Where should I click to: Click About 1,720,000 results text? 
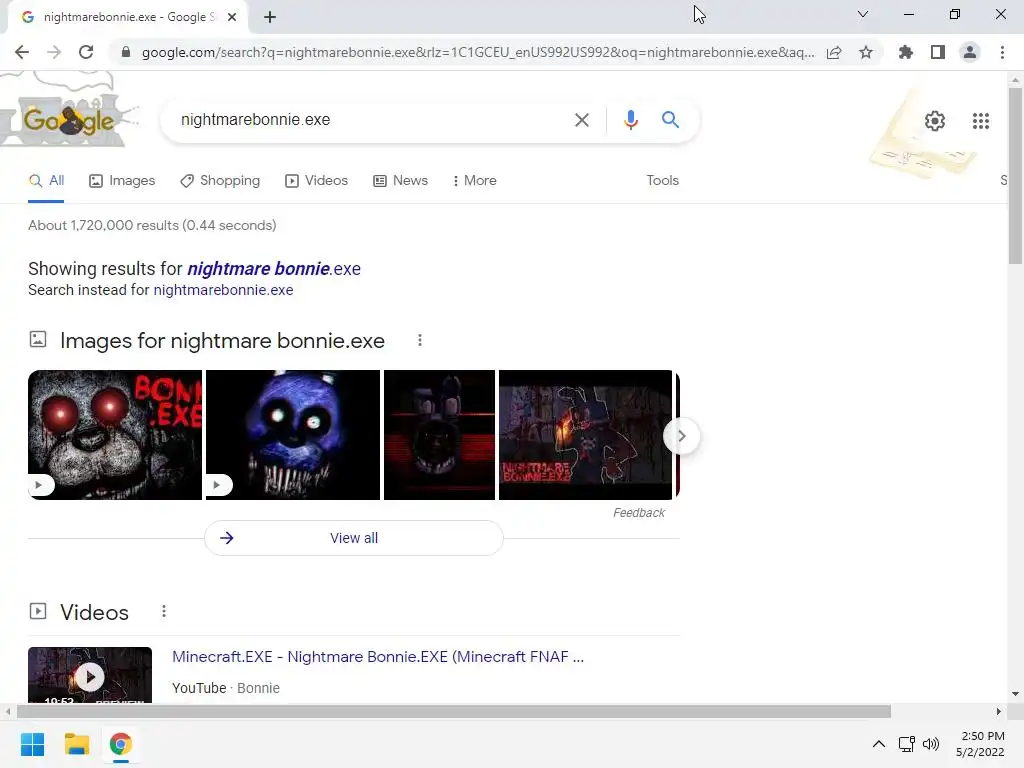coord(152,225)
